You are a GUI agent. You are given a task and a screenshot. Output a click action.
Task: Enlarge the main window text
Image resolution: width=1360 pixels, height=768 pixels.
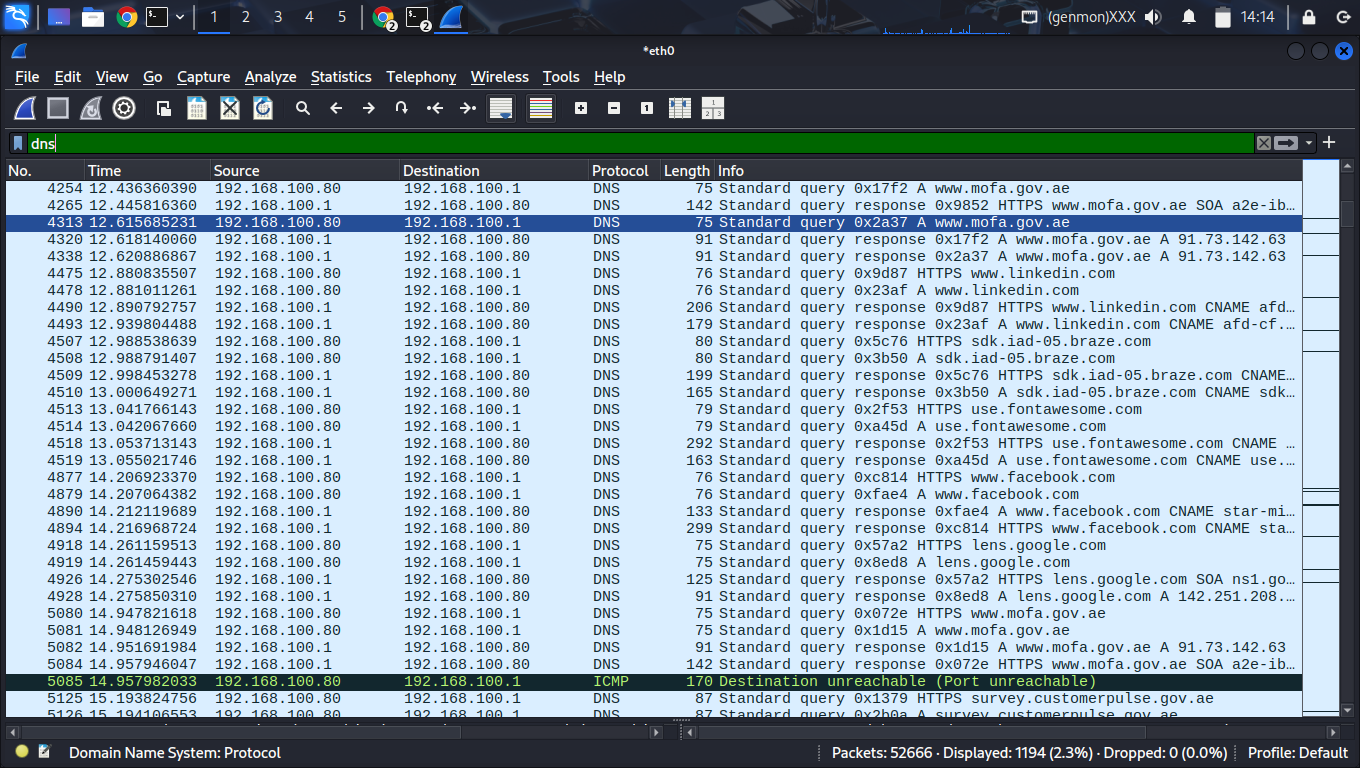tap(581, 108)
